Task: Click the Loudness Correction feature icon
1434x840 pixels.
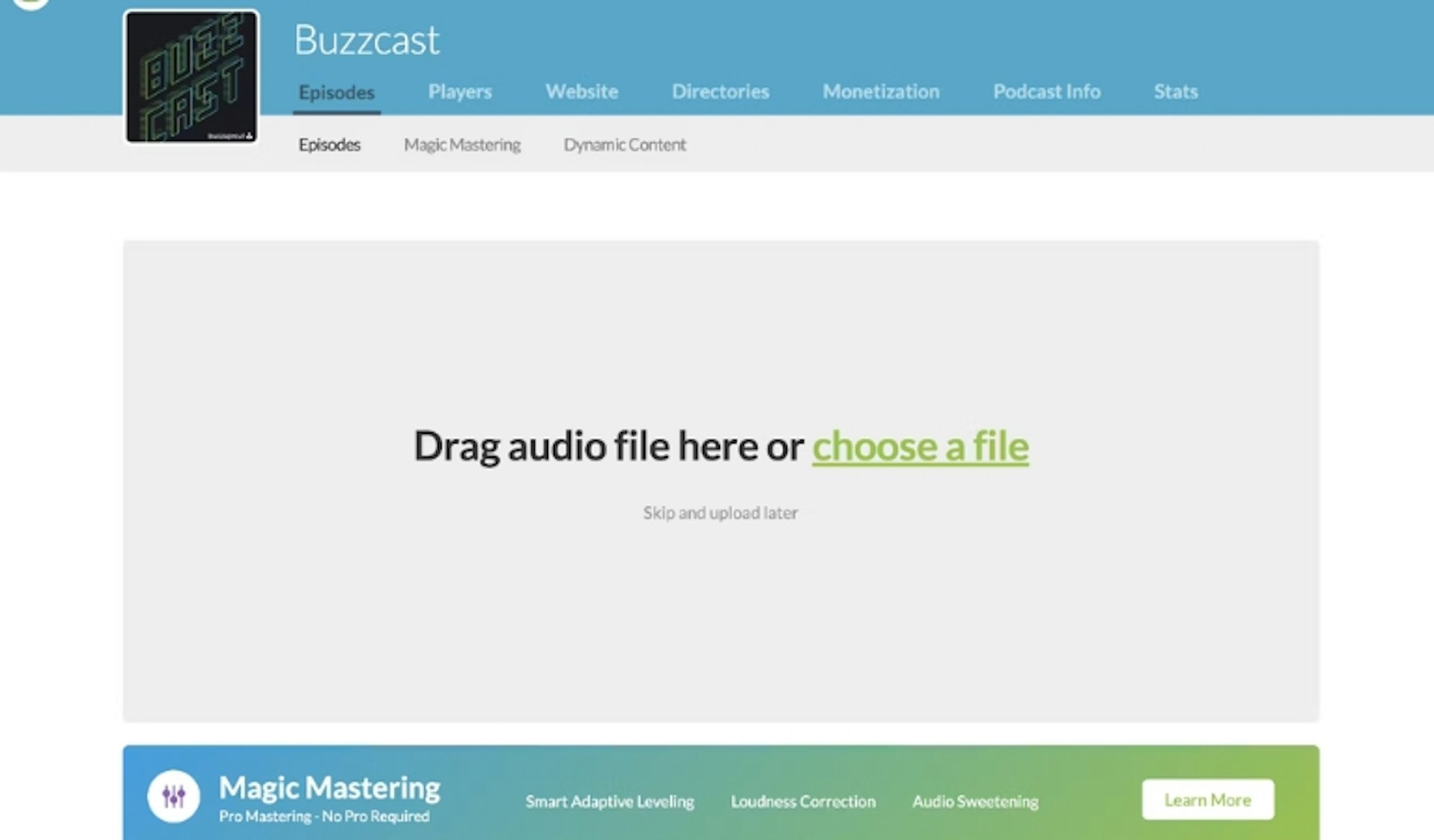Action: (803, 800)
